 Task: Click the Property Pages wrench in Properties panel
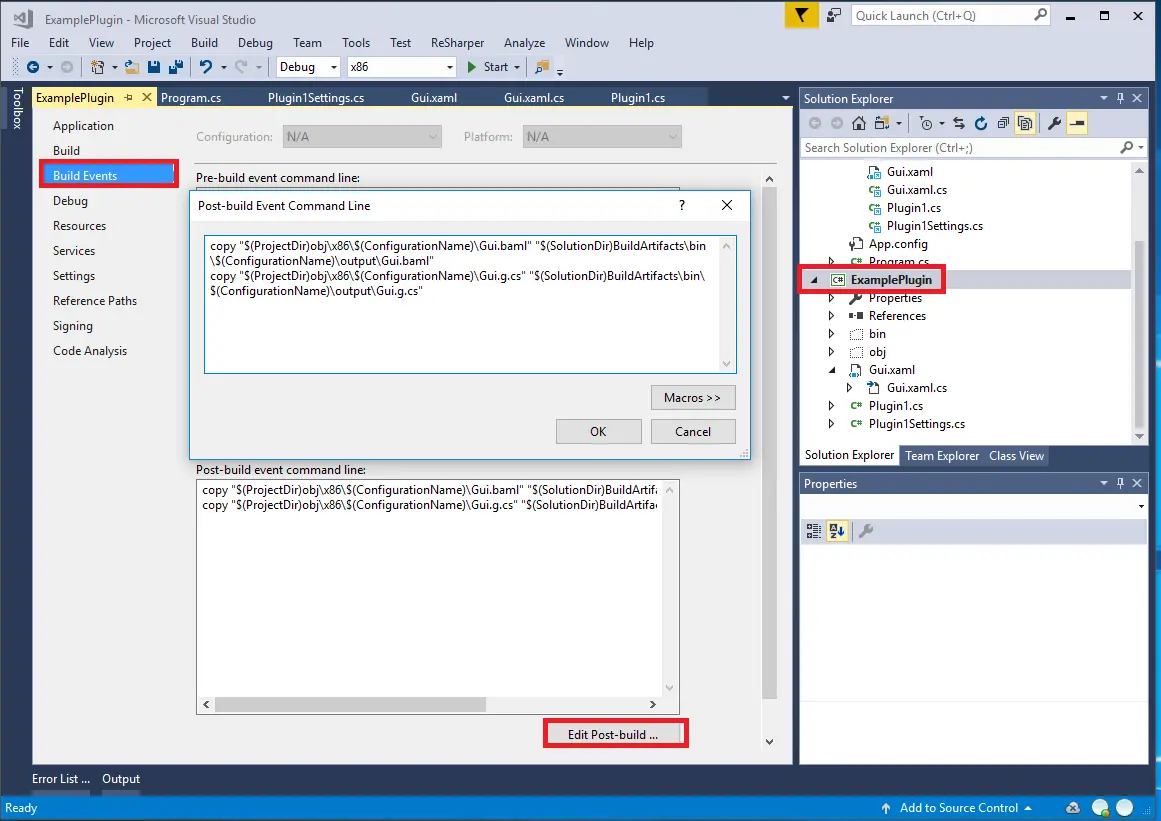(866, 531)
